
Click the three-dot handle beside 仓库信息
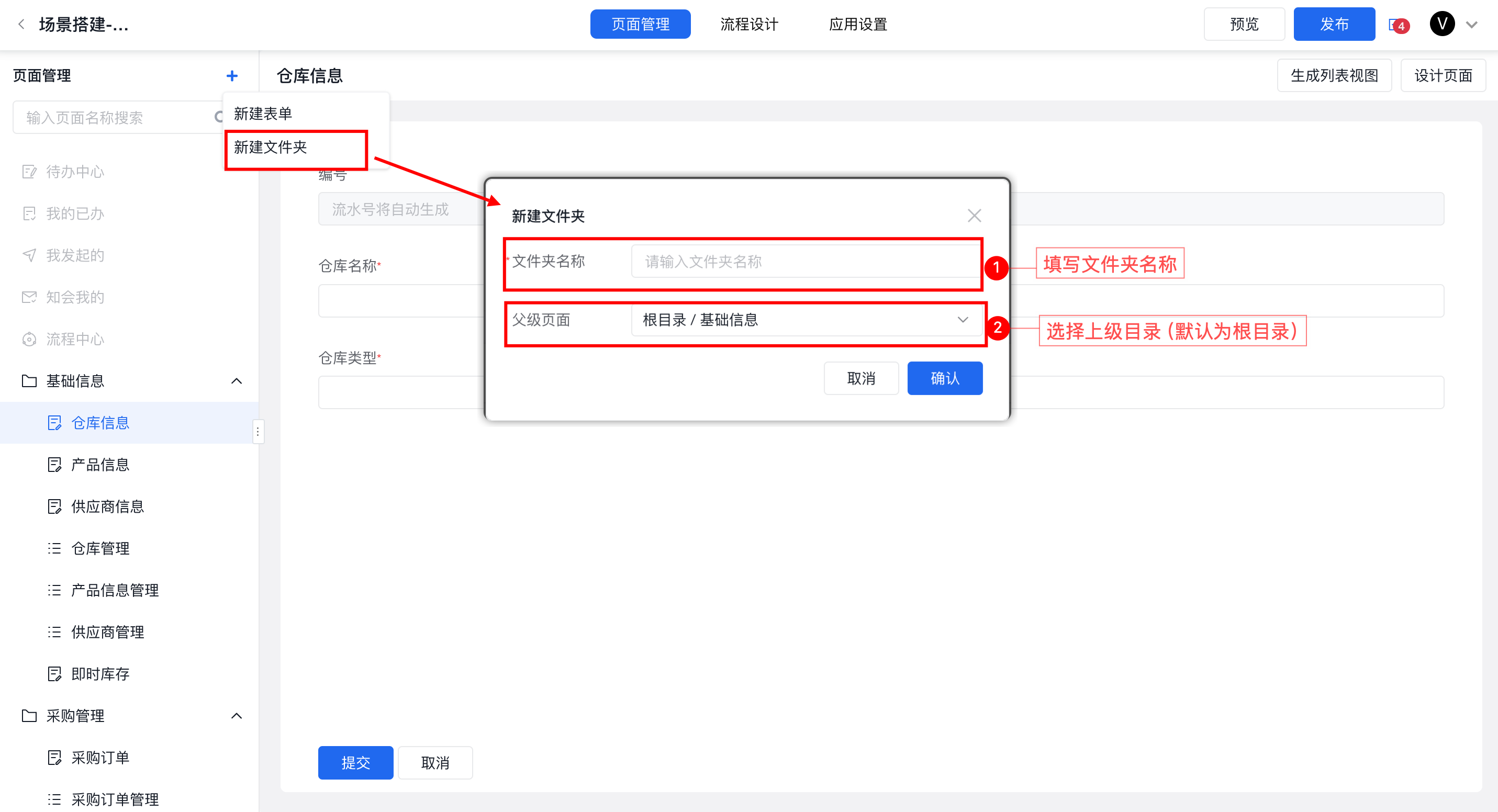pos(258,431)
